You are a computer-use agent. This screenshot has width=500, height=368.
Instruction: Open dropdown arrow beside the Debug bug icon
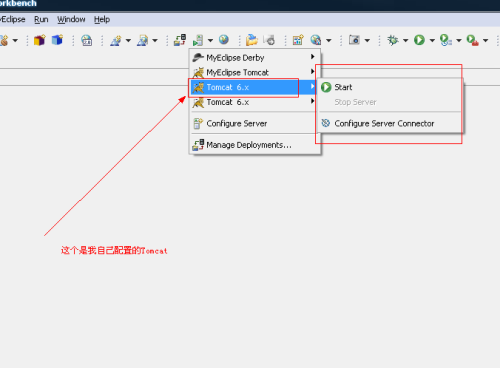click(x=405, y=41)
